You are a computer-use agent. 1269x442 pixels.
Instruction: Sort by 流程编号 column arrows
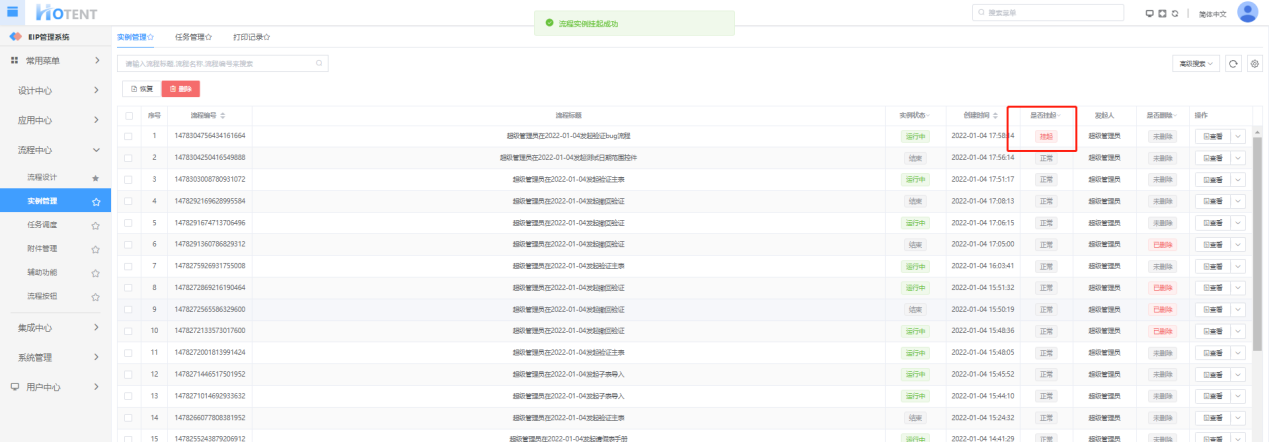(223, 116)
